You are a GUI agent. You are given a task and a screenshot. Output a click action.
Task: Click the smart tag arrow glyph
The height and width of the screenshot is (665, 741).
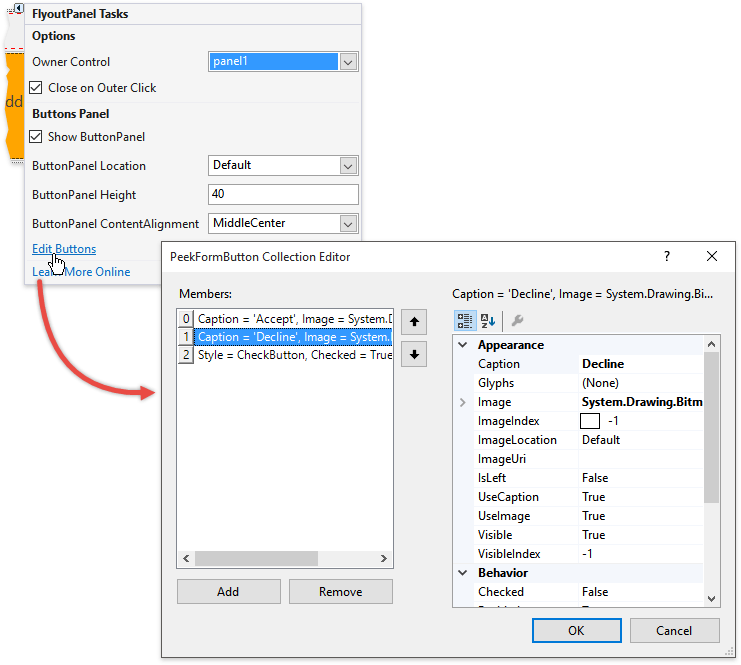click(x=19, y=8)
